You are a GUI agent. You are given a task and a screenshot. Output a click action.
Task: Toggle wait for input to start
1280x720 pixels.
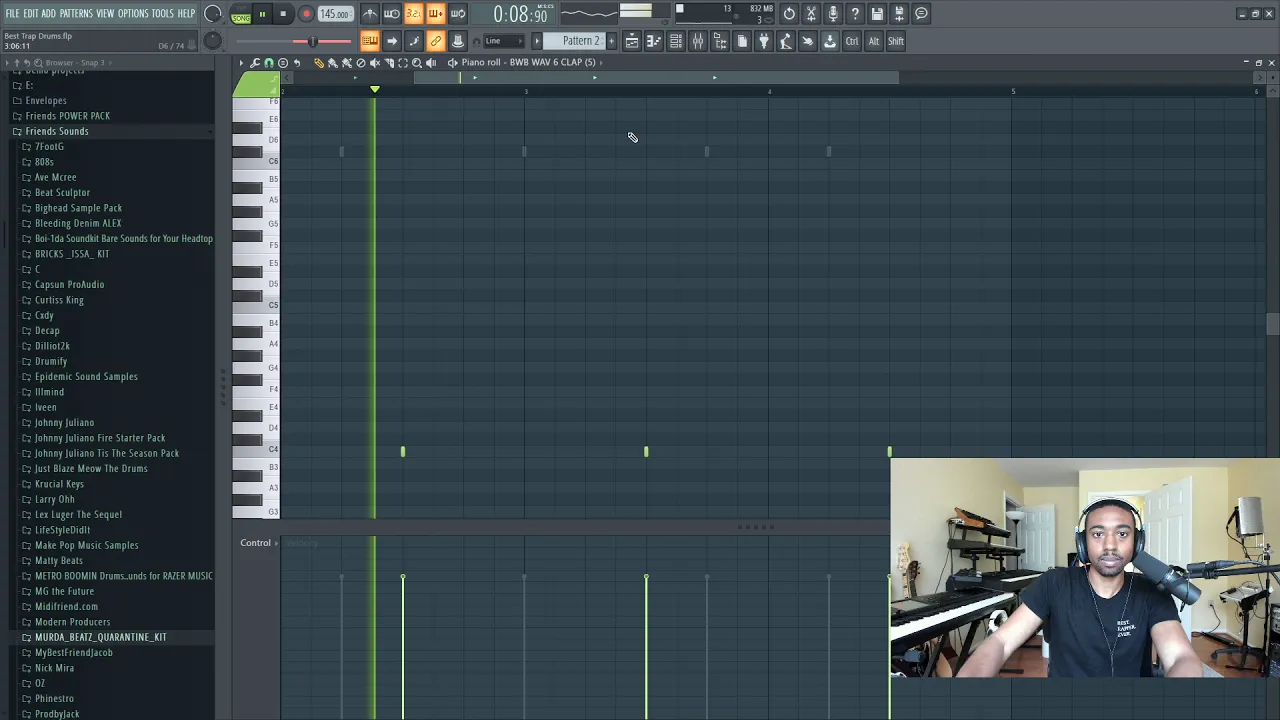click(x=392, y=14)
